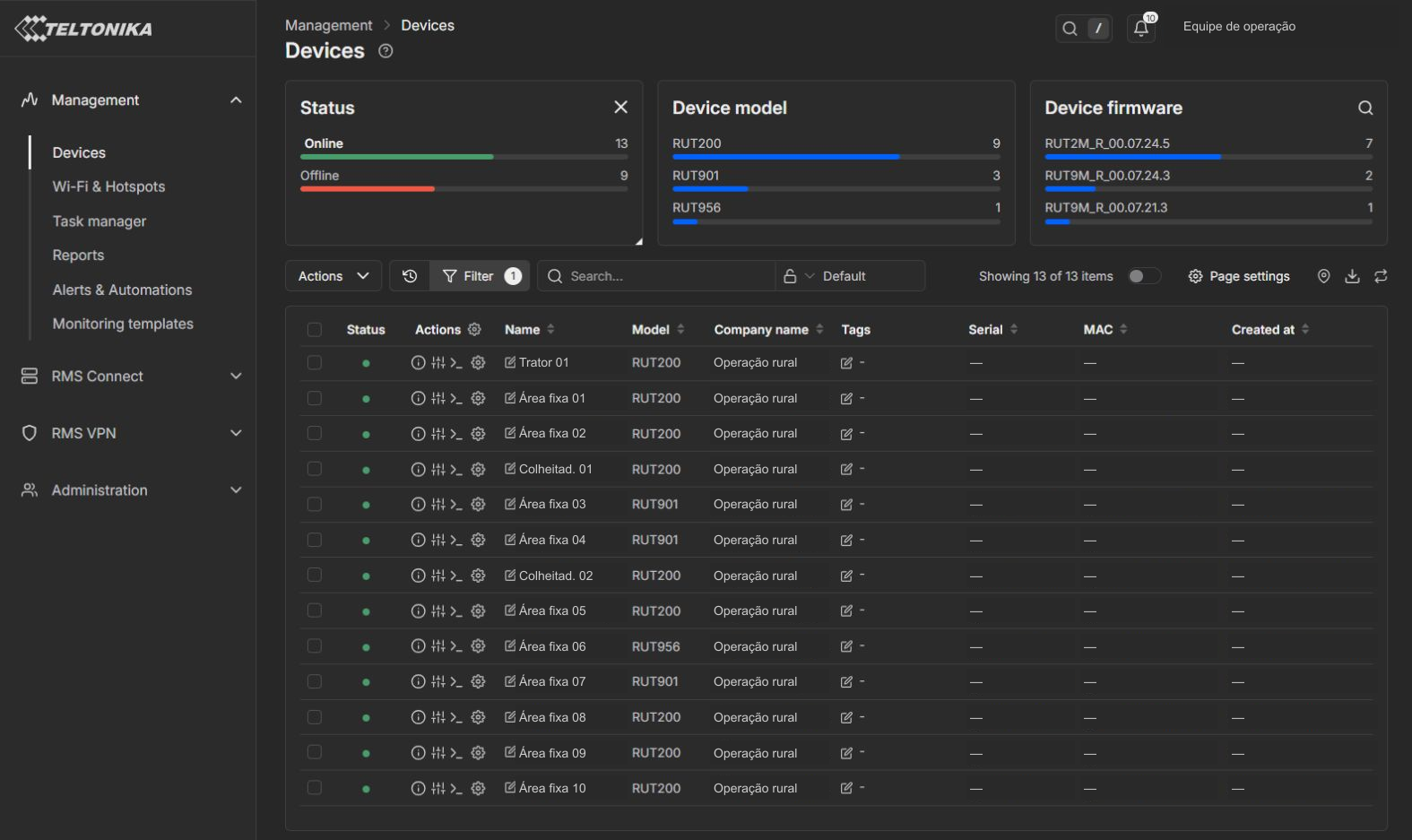Image resolution: width=1412 pixels, height=840 pixels.
Task: Tick the select-all header checkbox
Action: (315, 330)
